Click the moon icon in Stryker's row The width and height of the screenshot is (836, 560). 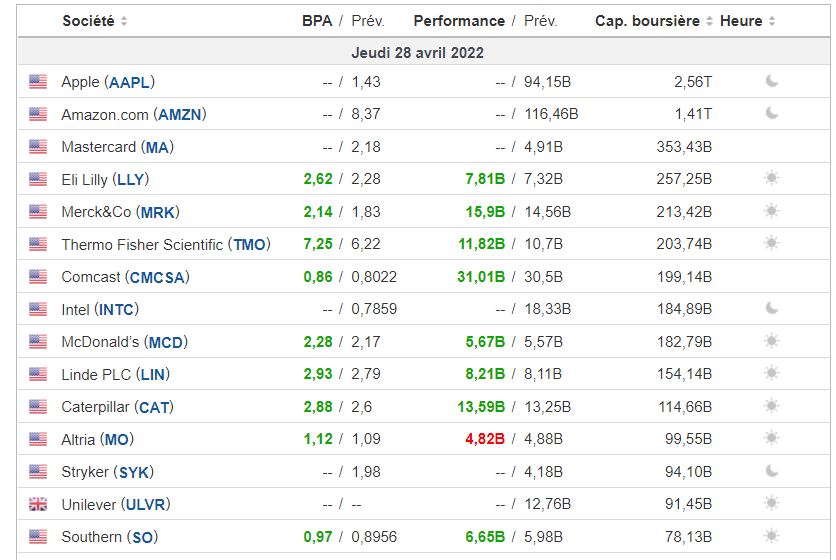click(x=772, y=472)
